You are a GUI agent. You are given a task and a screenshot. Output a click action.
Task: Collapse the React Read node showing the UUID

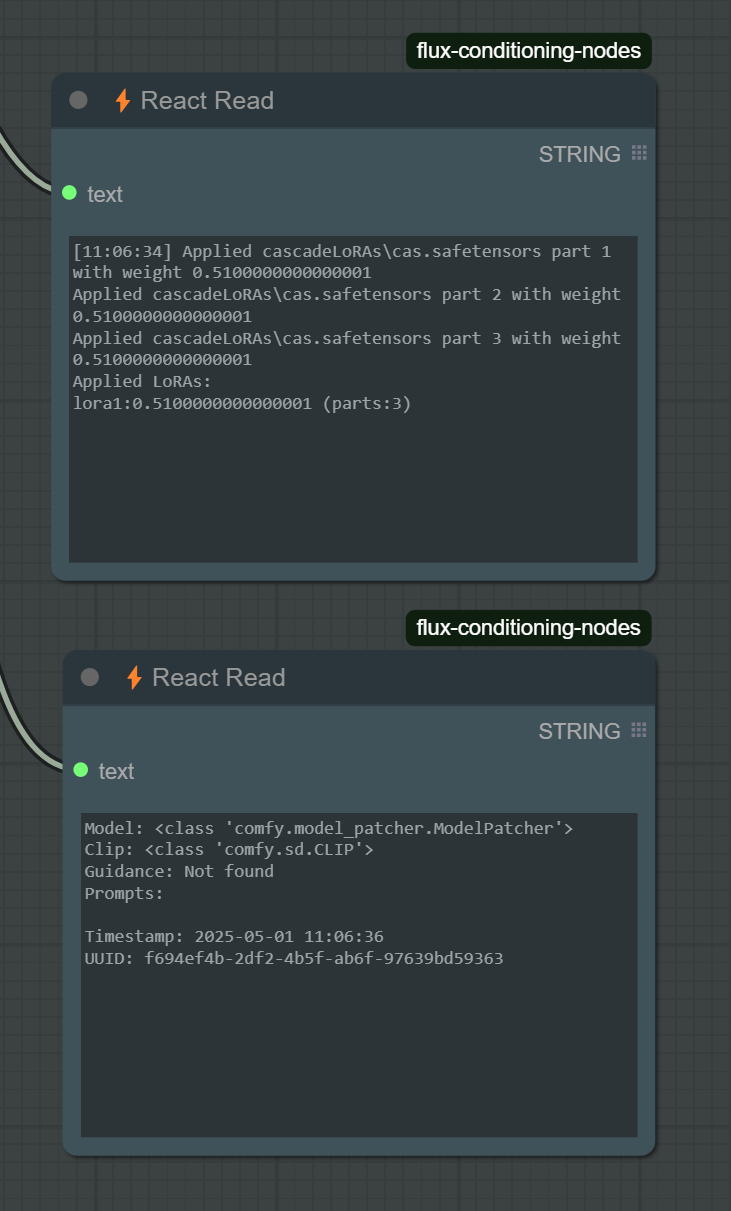(89, 677)
